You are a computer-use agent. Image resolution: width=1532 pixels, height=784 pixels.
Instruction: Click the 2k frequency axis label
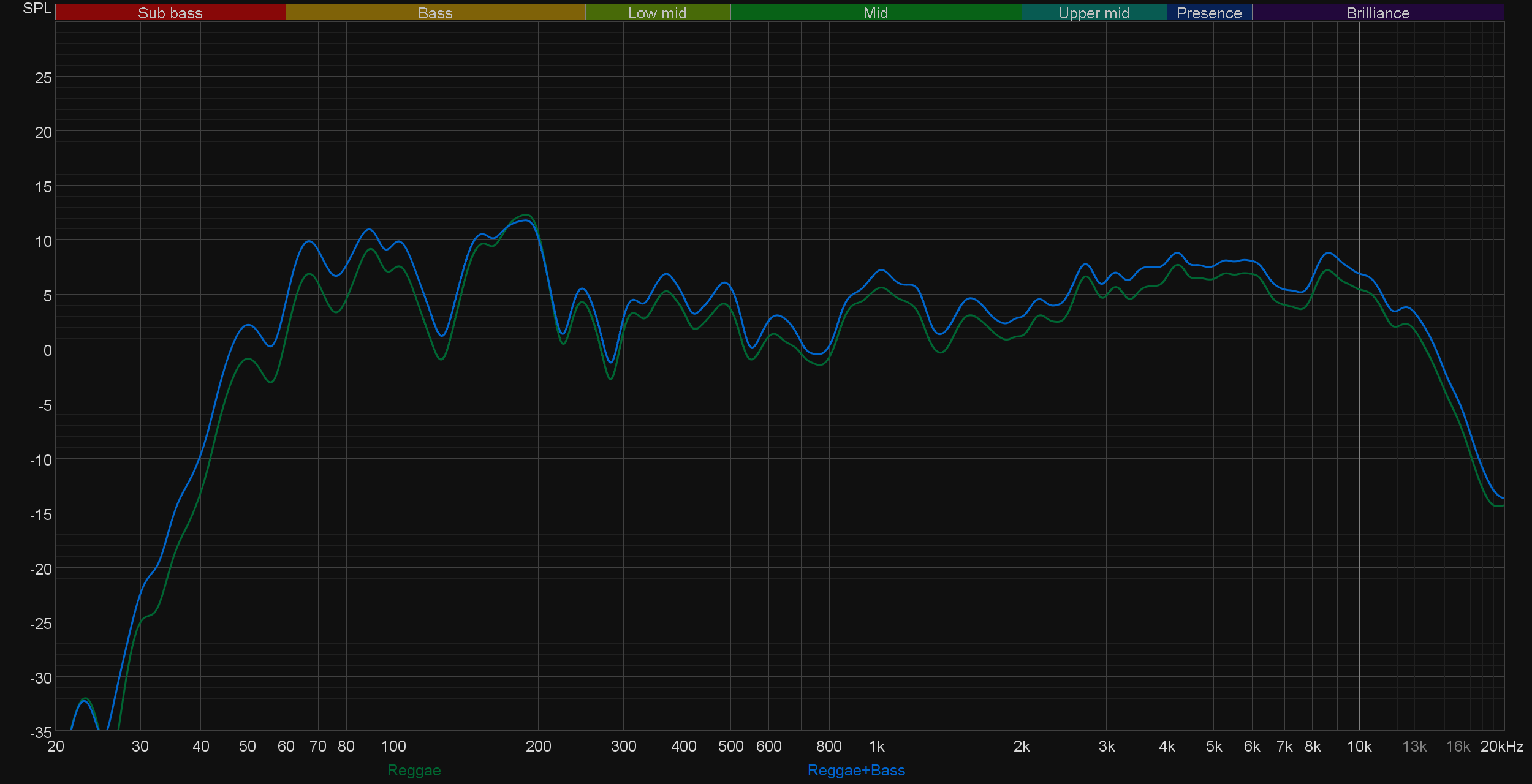(1021, 746)
